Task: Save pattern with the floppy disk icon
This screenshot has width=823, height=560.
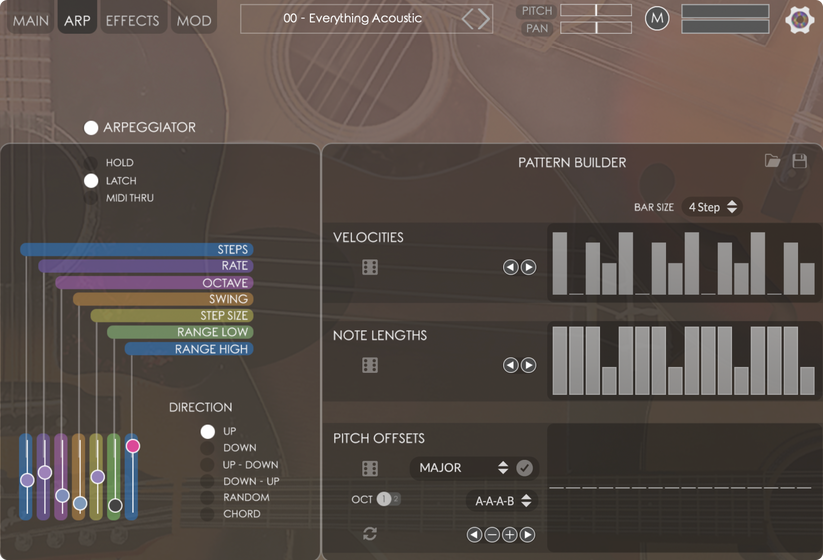Action: [x=799, y=161]
